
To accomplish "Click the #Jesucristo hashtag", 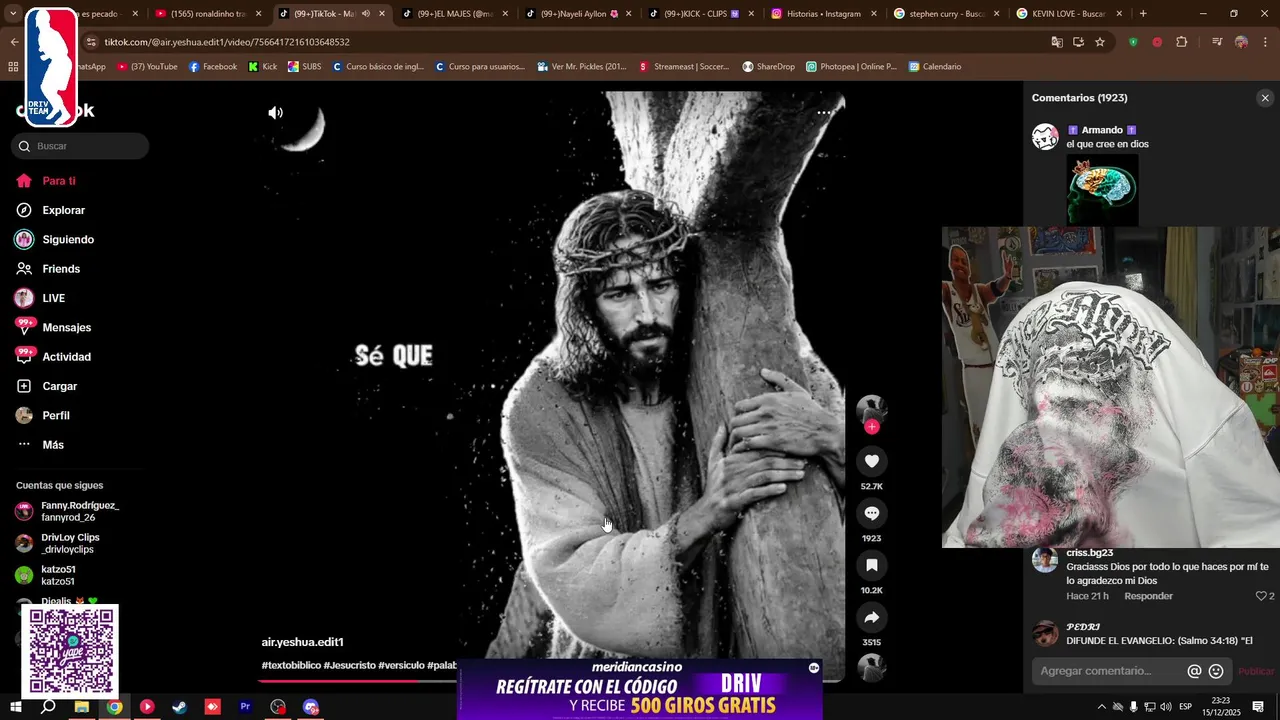I will [349, 665].
